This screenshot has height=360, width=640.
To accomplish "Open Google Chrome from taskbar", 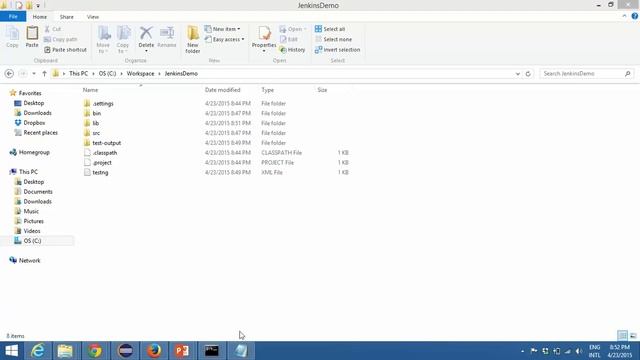I will (x=95, y=351).
